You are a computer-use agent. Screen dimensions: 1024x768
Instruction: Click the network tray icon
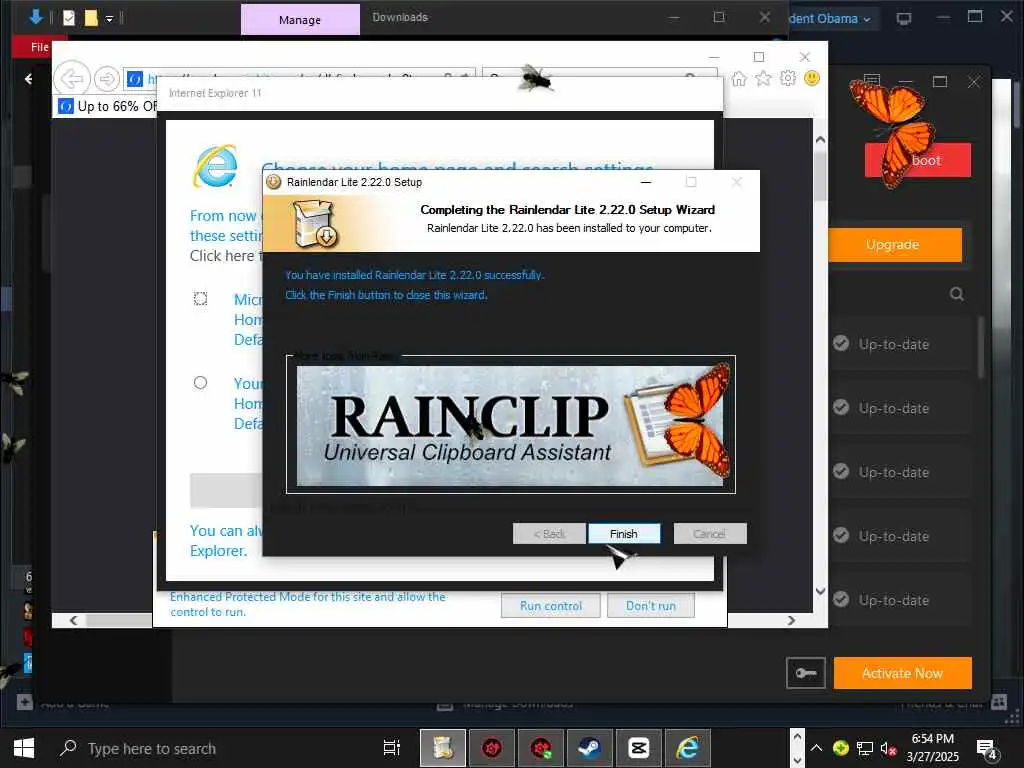coord(865,748)
